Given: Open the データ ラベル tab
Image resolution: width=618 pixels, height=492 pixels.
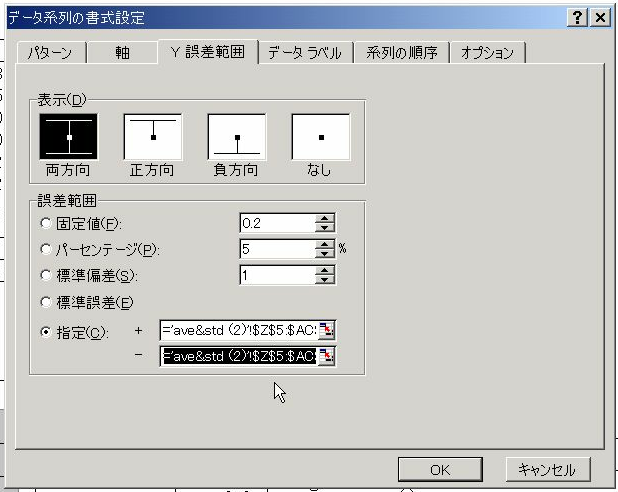Looking at the screenshot, I should coord(304,53).
